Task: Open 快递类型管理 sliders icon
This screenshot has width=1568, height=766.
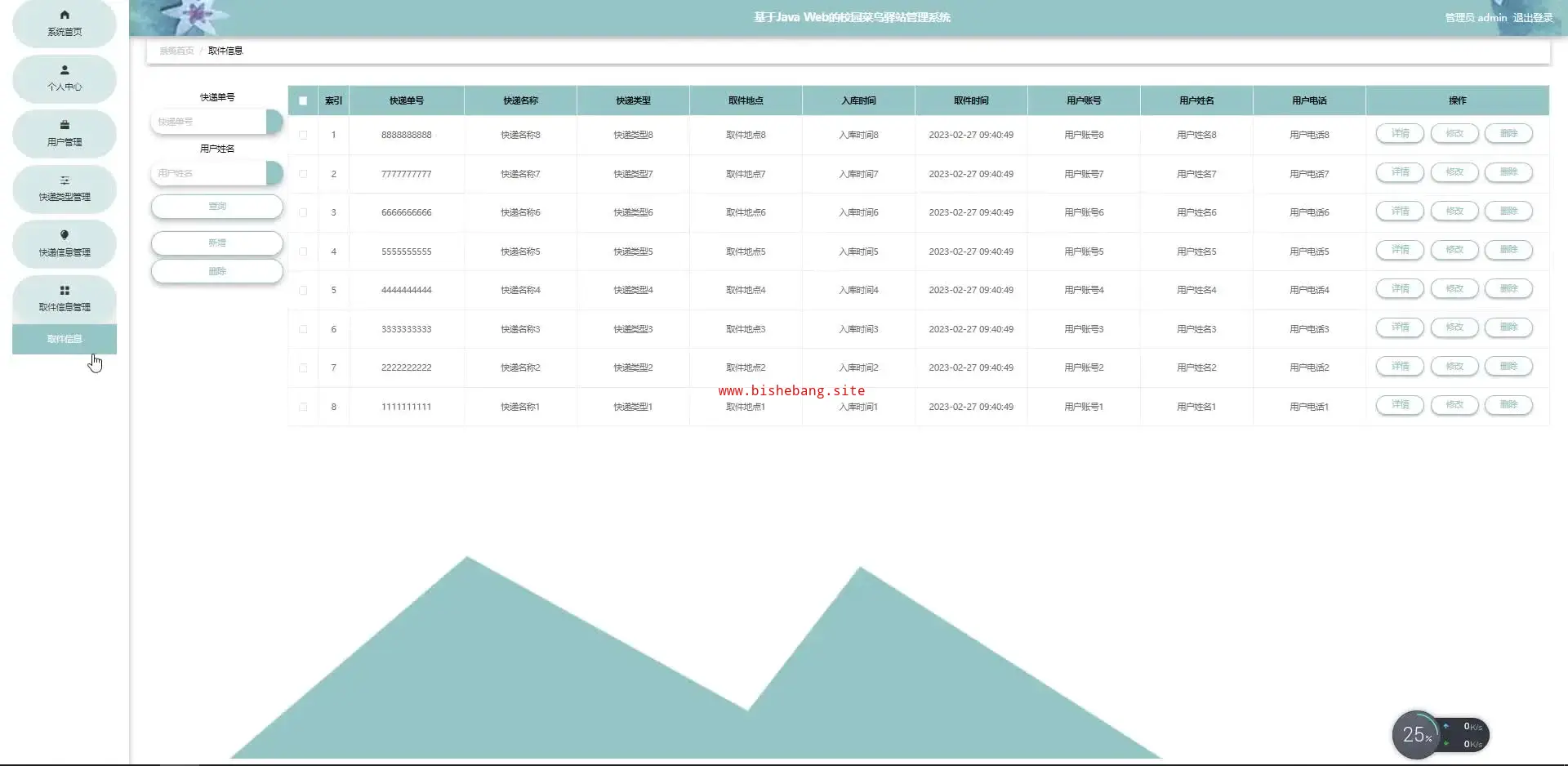Action: click(65, 180)
